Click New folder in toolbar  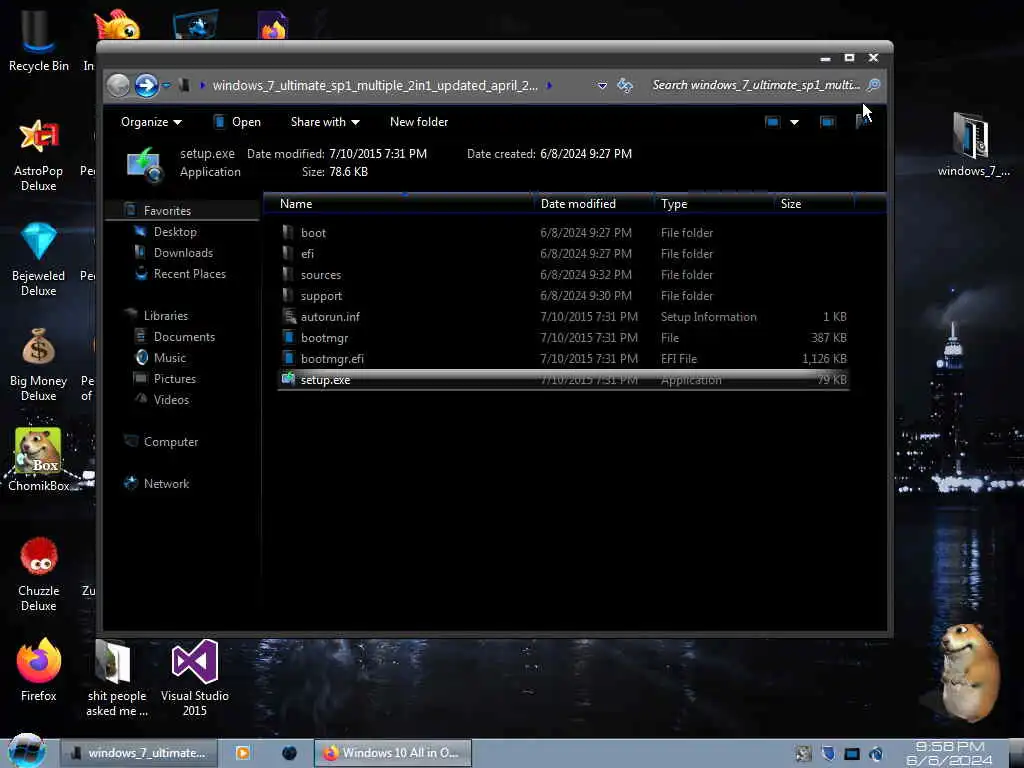pos(419,122)
